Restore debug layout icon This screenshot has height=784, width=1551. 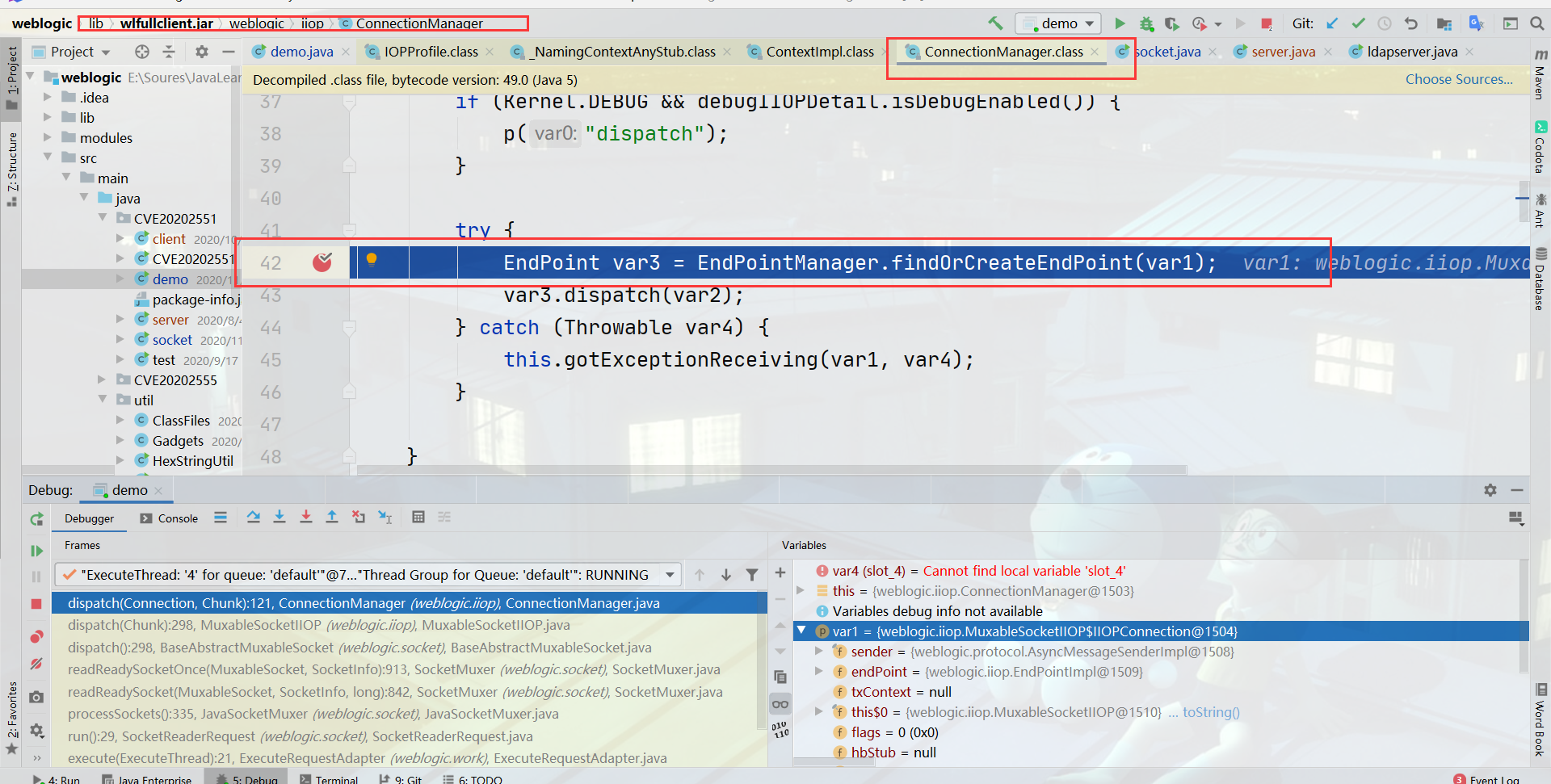pos(1516,518)
